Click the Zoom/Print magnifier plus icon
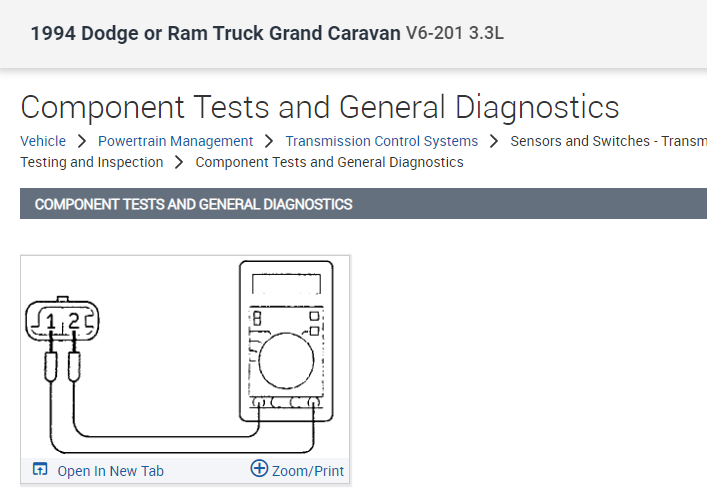This screenshot has height=496, width=707. pos(259,469)
